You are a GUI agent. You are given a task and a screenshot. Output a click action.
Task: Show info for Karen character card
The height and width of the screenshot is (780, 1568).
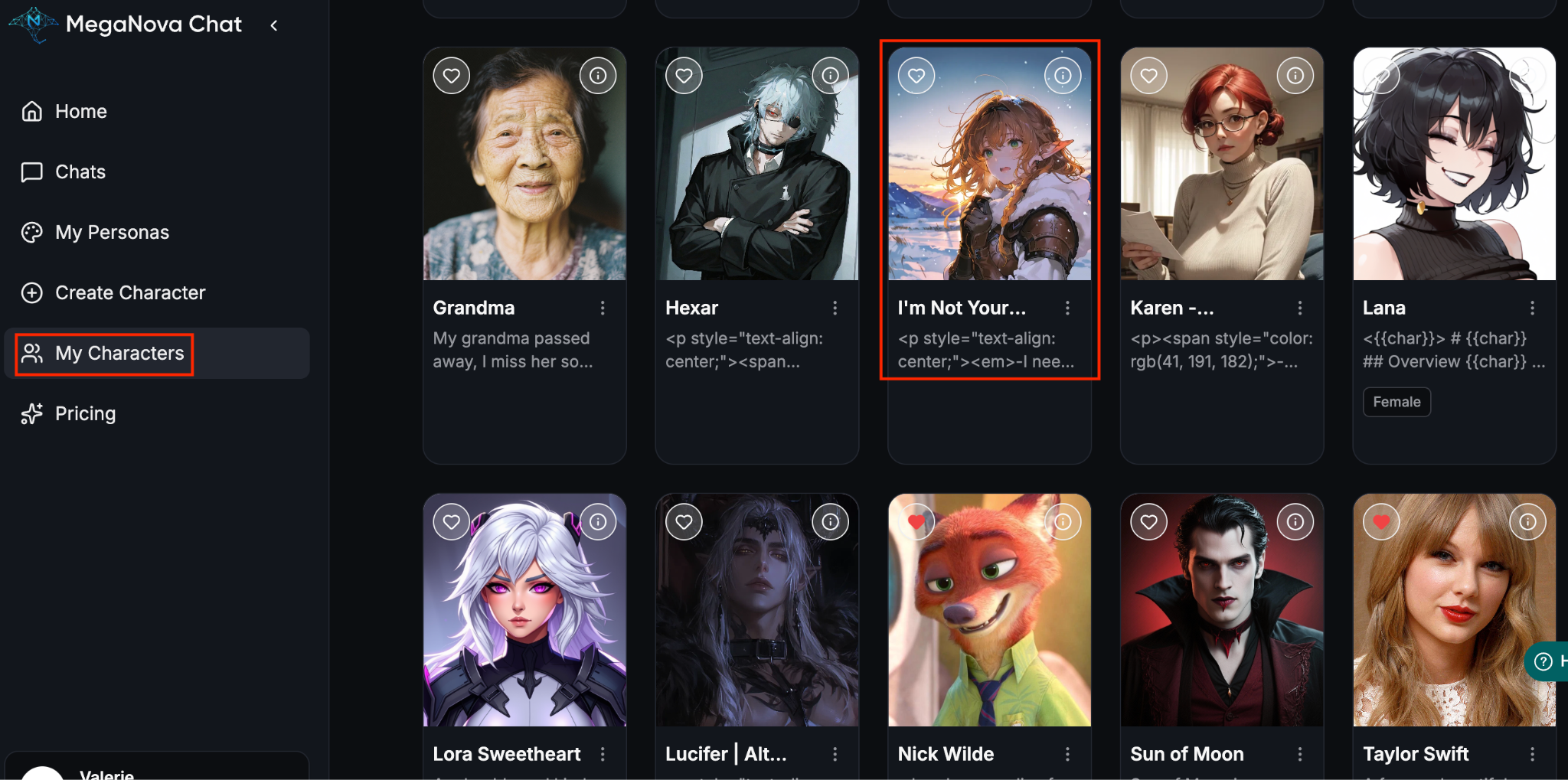pos(1295,76)
